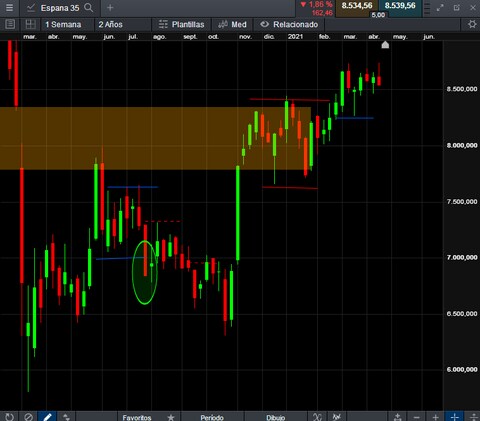Open the indicators wave icon

337,417
